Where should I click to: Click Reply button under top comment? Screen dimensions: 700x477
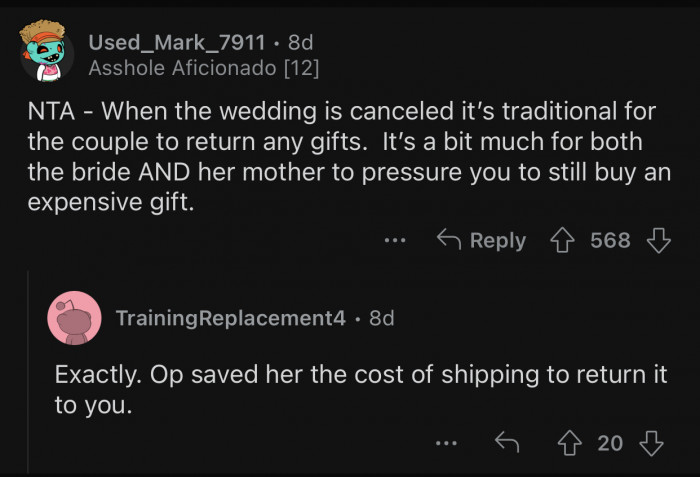pyautogui.click(x=483, y=240)
